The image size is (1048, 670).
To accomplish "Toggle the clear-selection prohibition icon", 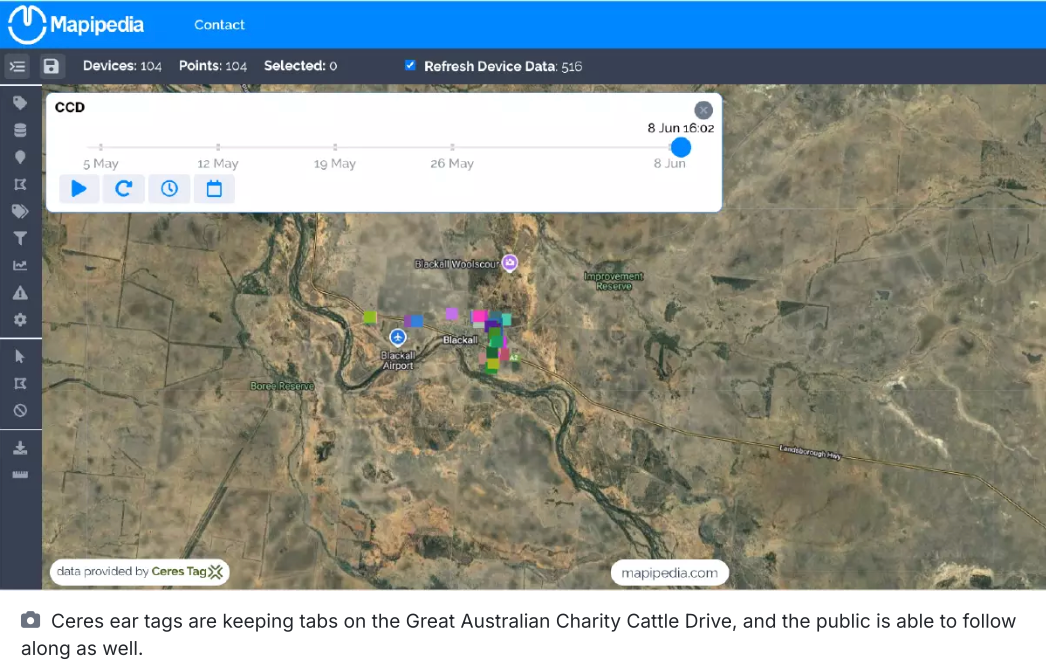I will 21,410.
